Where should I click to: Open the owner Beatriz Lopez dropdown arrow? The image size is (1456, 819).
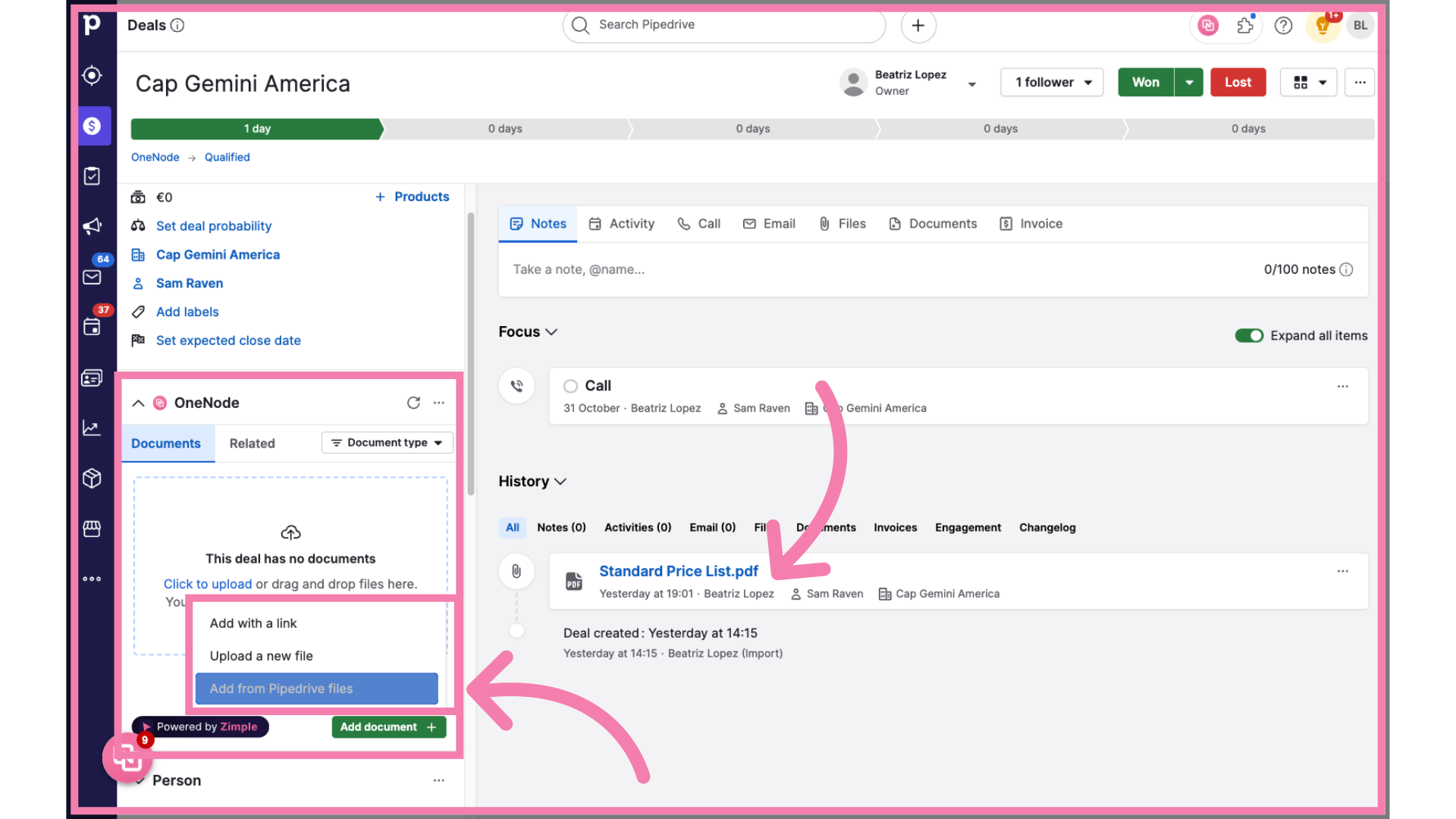click(x=971, y=84)
